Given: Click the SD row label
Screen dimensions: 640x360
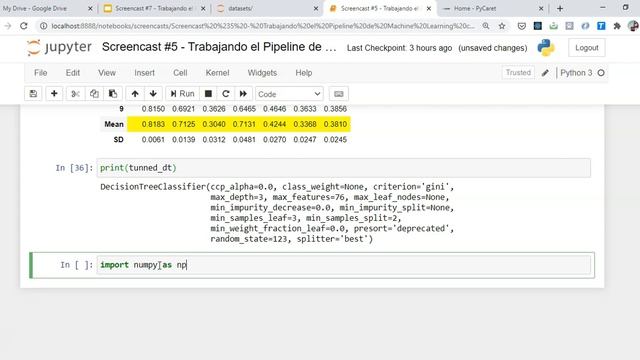Looking at the screenshot, I should (118, 140).
